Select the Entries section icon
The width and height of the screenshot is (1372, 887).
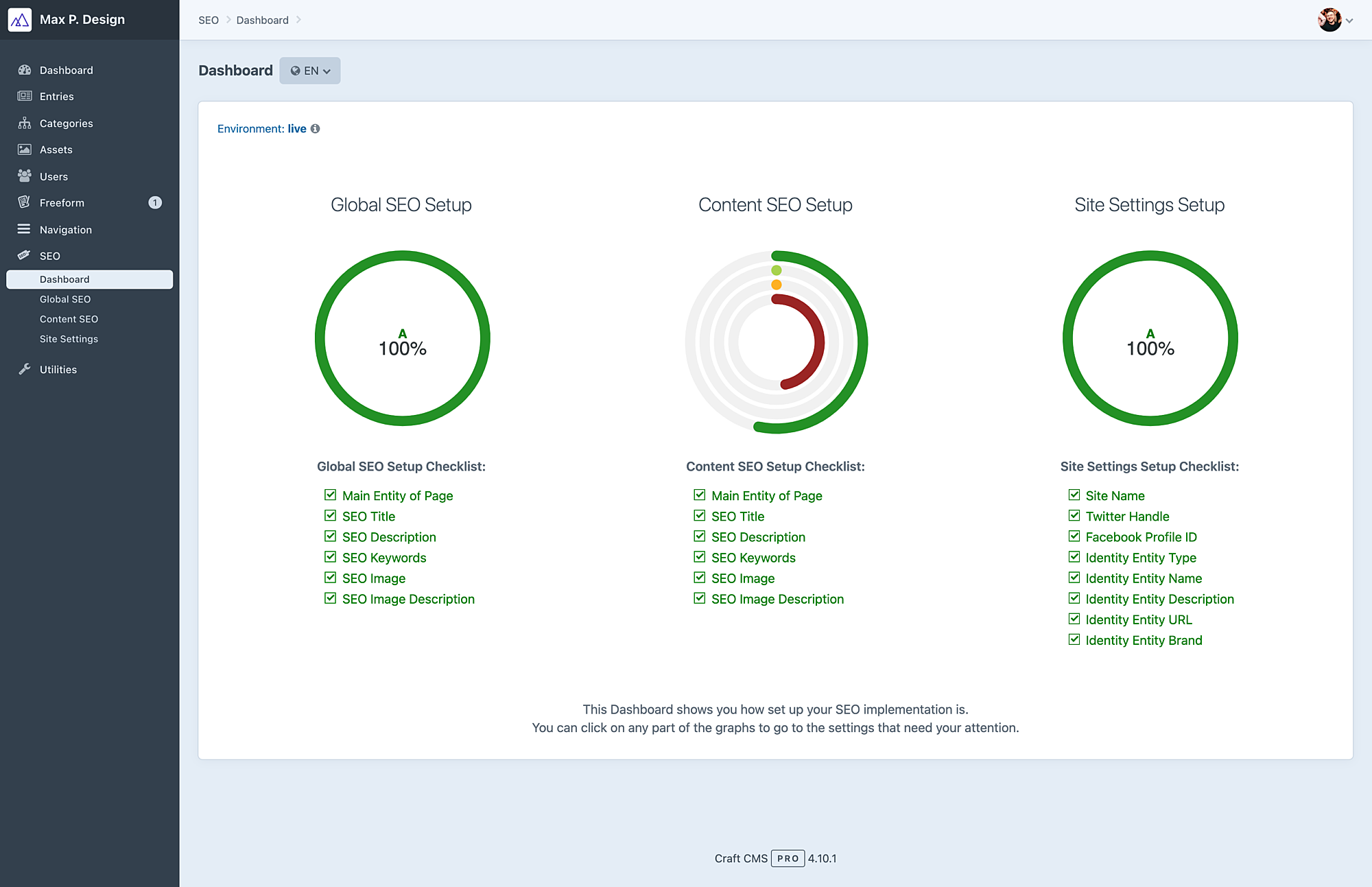tap(25, 96)
